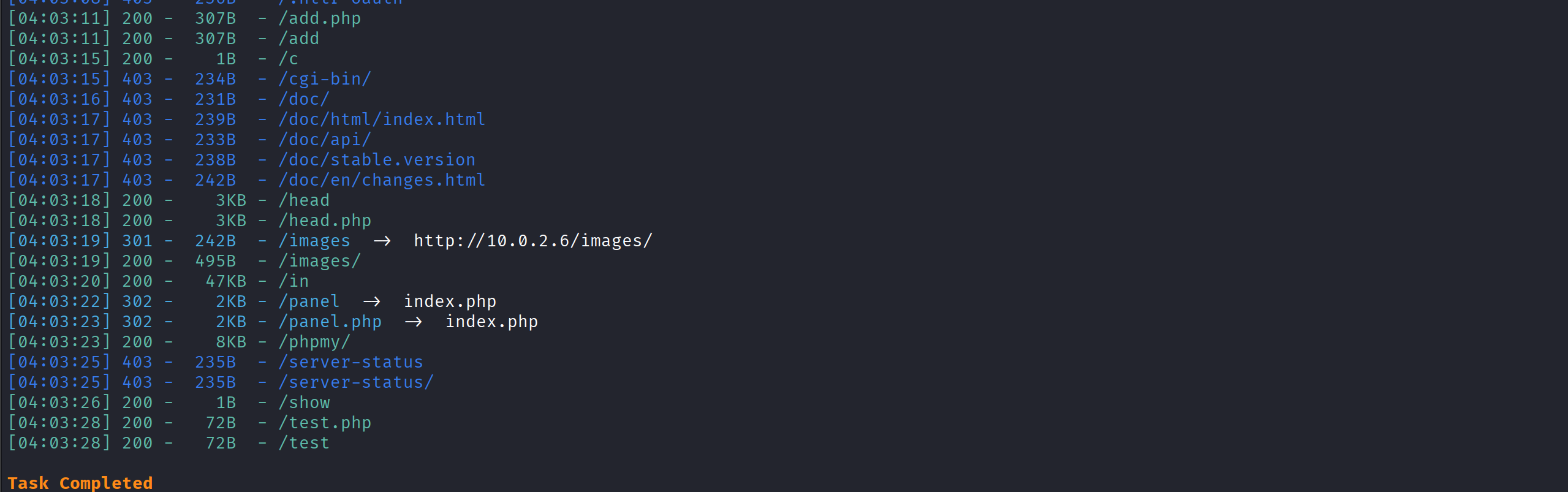Select the /doc/html/index.html path
Image resolution: width=1568 pixels, height=492 pixels.
click(382, 119)
